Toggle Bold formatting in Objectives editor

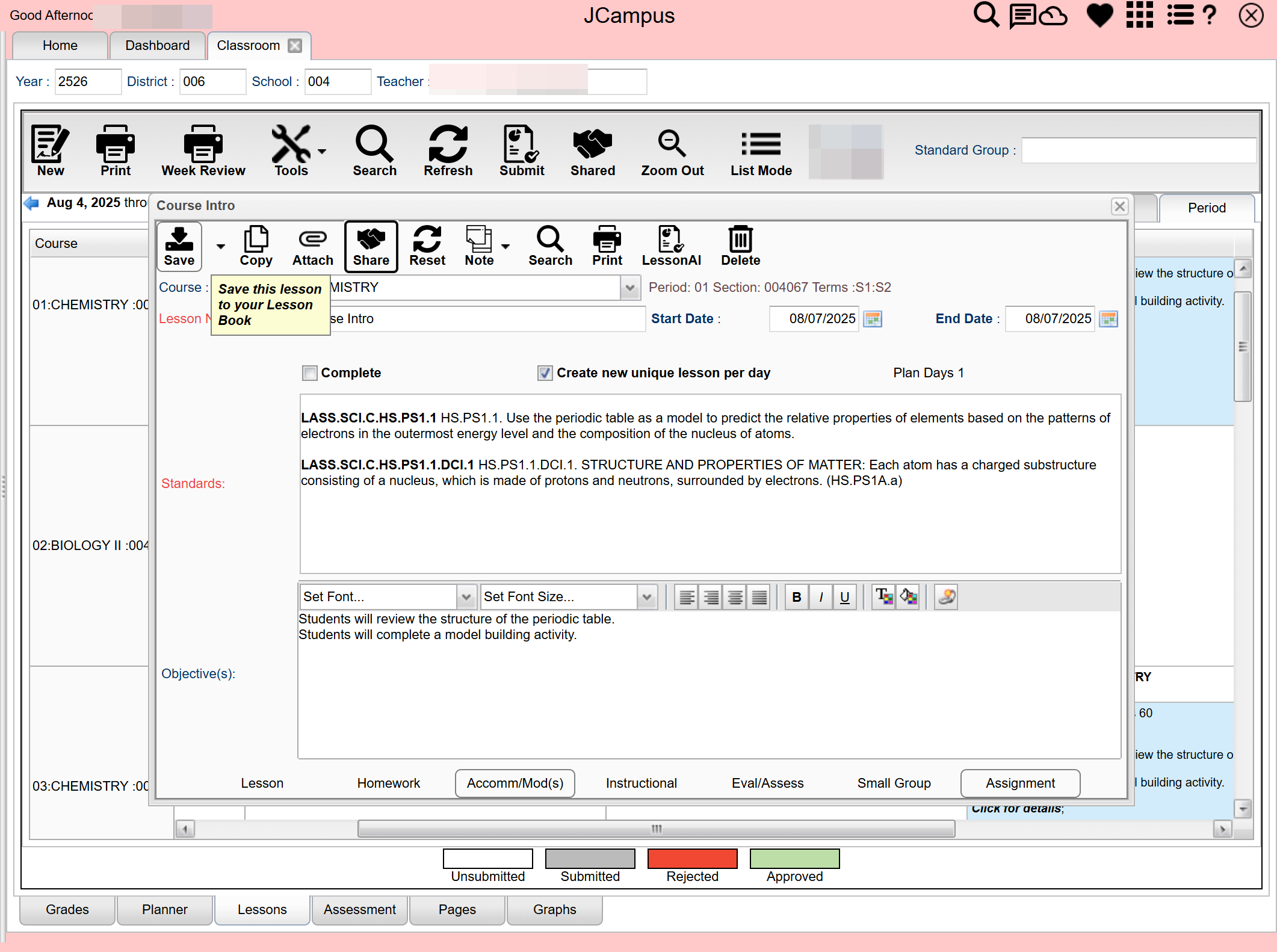click(x=797, y=597)
